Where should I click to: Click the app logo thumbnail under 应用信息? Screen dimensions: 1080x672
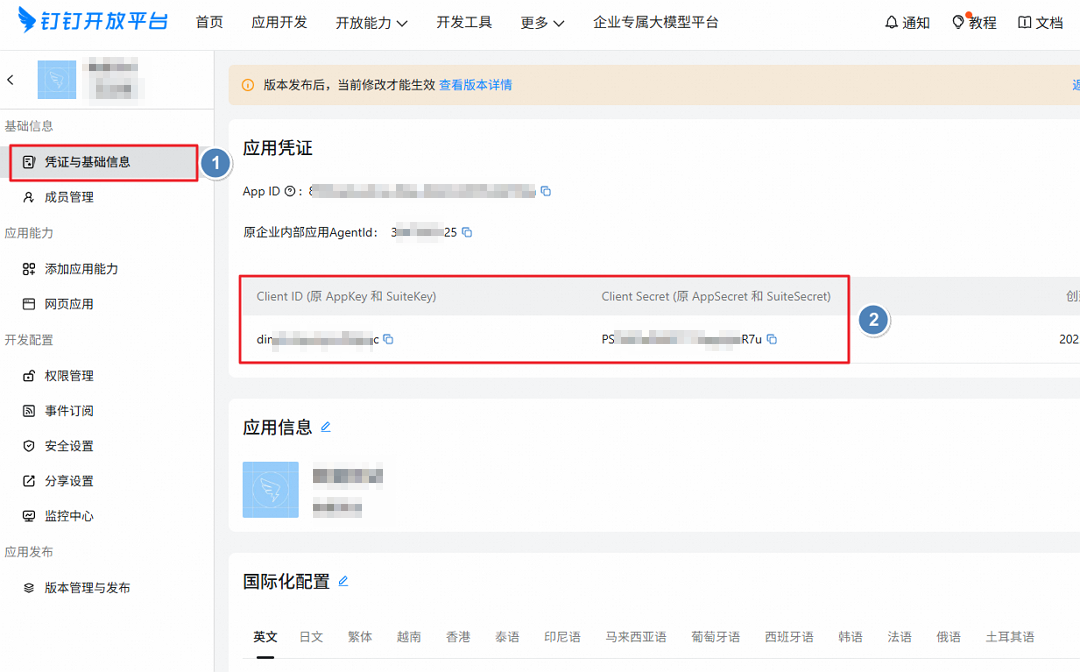coord(271,490)
